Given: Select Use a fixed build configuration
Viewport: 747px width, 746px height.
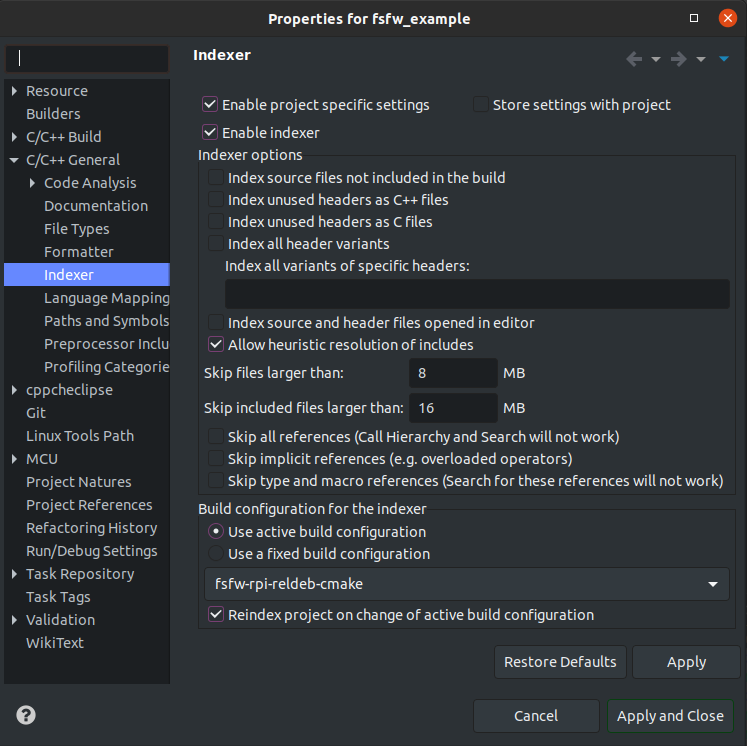Looking at the screenshot, I should tap(216, 554).
